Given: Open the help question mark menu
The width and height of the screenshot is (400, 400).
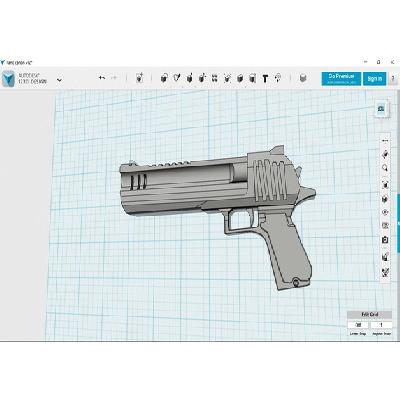Looking at the screenshot, I should pyautogui.click(x=394, y=79).
